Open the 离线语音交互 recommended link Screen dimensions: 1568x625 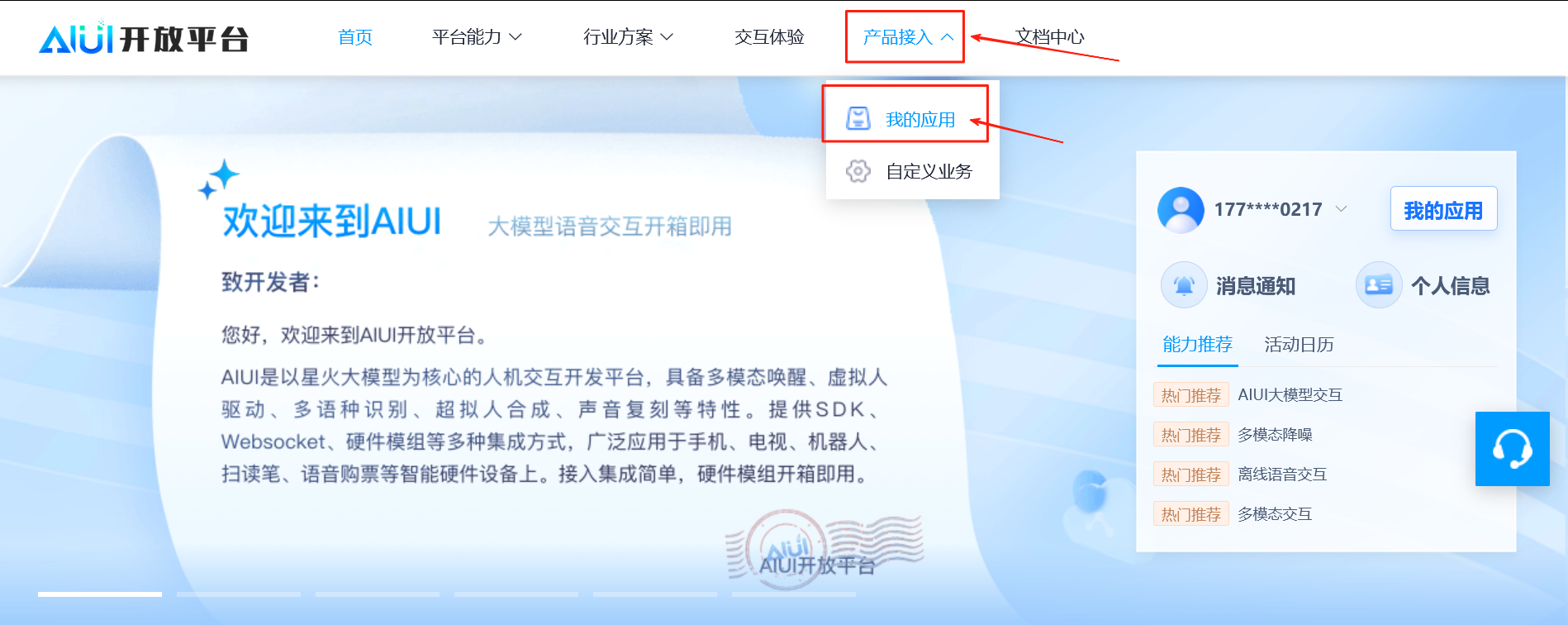pyautogui.click(x=1282, y=475)
